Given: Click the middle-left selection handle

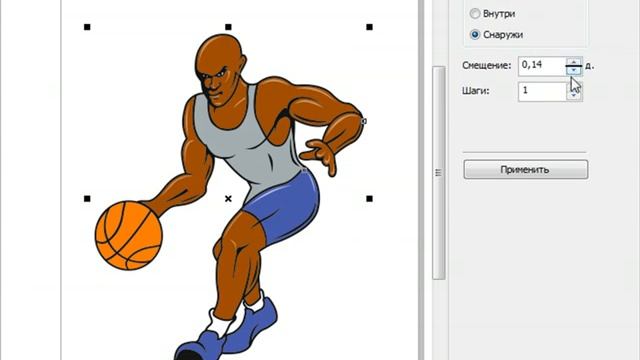Looking at the screenshot, I should coord(87,199).
